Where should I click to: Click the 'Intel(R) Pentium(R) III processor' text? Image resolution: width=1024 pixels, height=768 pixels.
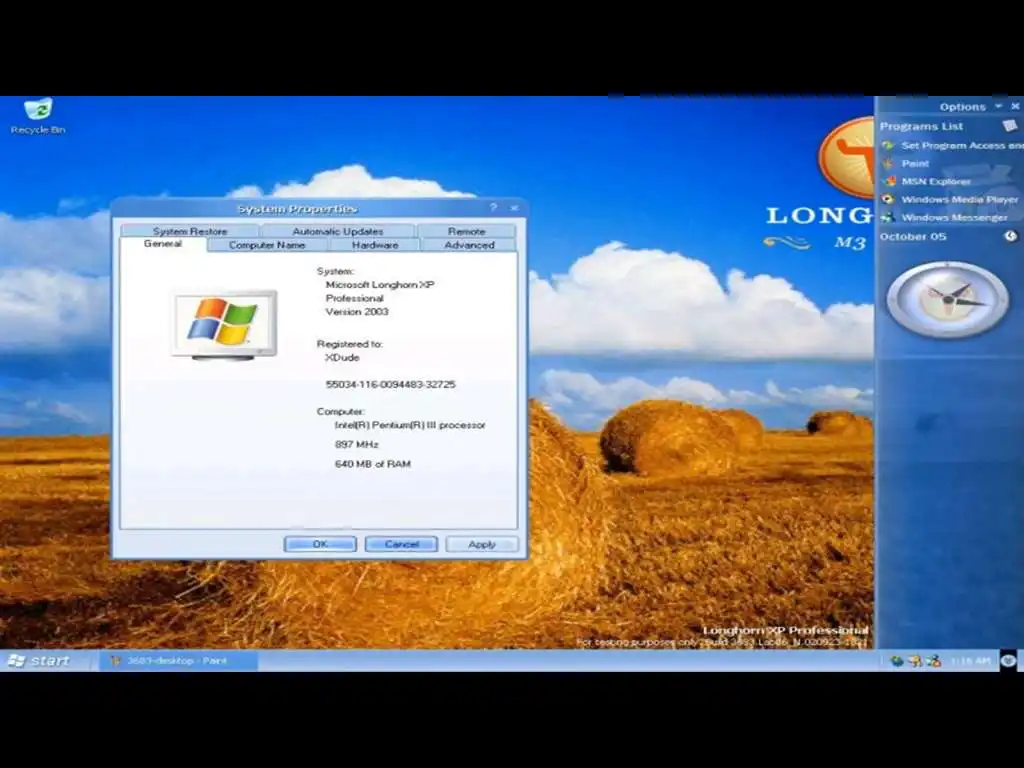click(409, 424)
